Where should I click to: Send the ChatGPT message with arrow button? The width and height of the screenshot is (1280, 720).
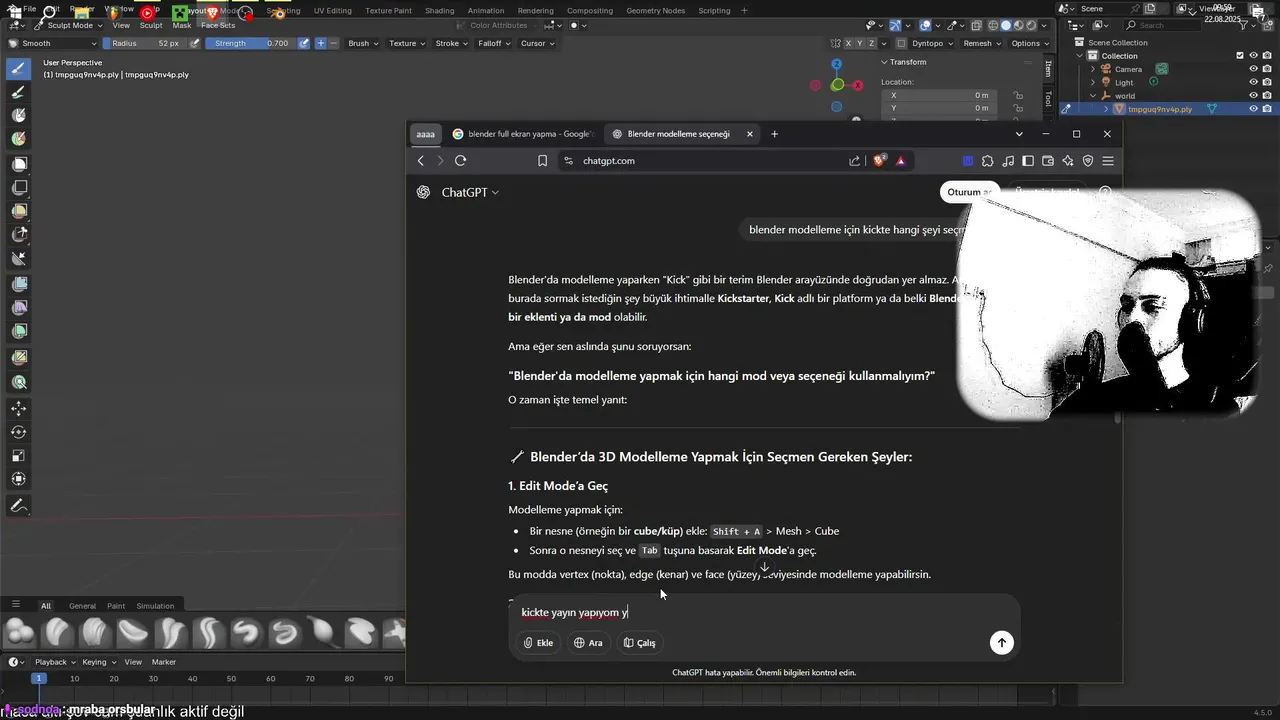click(x=1001, y=643)
